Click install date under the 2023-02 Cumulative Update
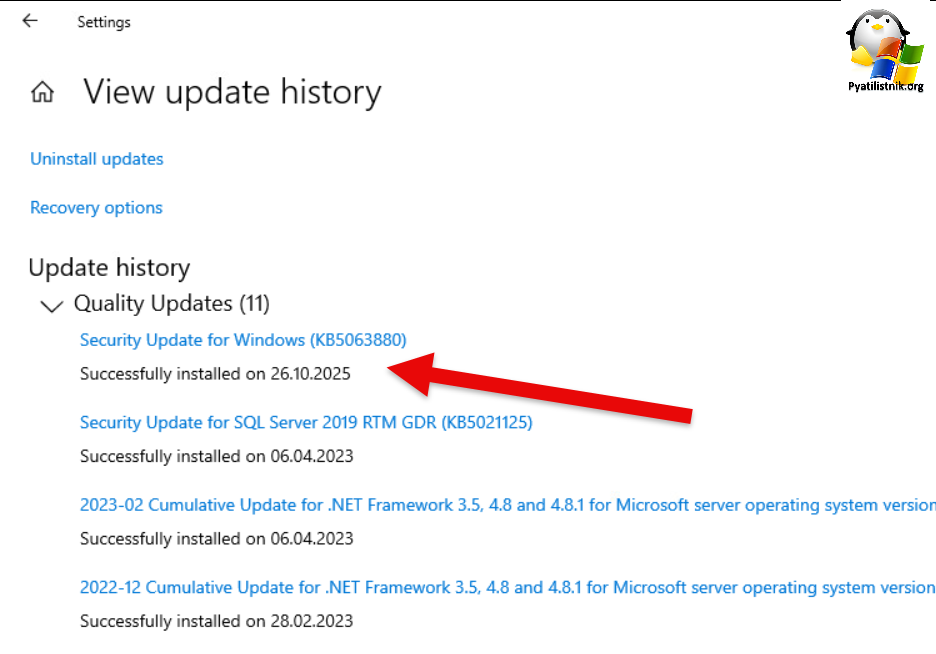Screen dimensions: 936x654 point(216,539)
